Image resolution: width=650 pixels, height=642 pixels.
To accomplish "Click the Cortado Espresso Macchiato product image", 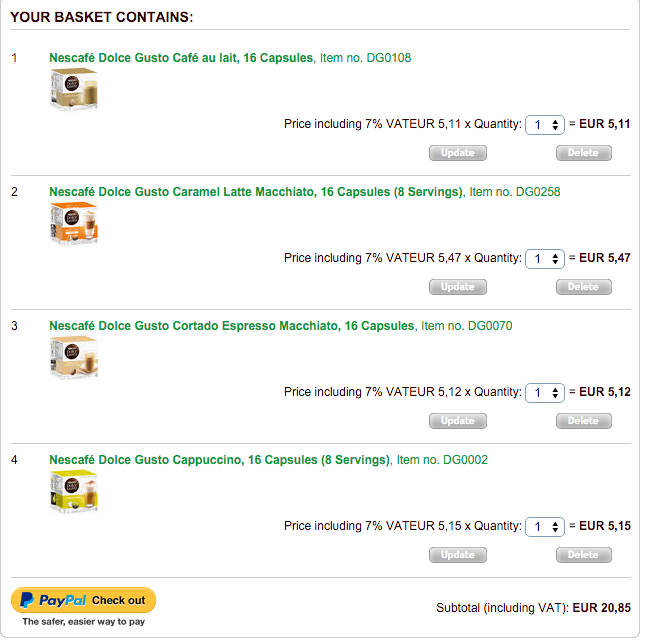I will [74, 357].
